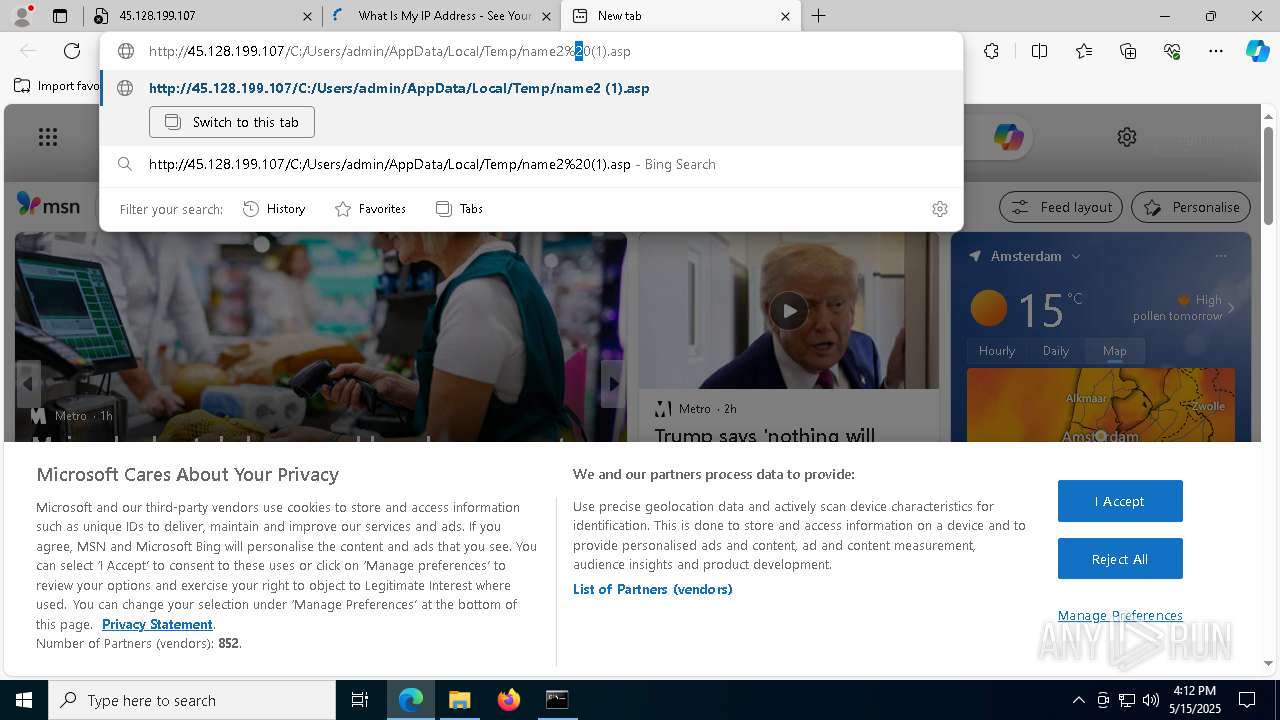Screen dimensions: 1280x720
Task: Select Map weather tab
Action: click(1115, 351)
